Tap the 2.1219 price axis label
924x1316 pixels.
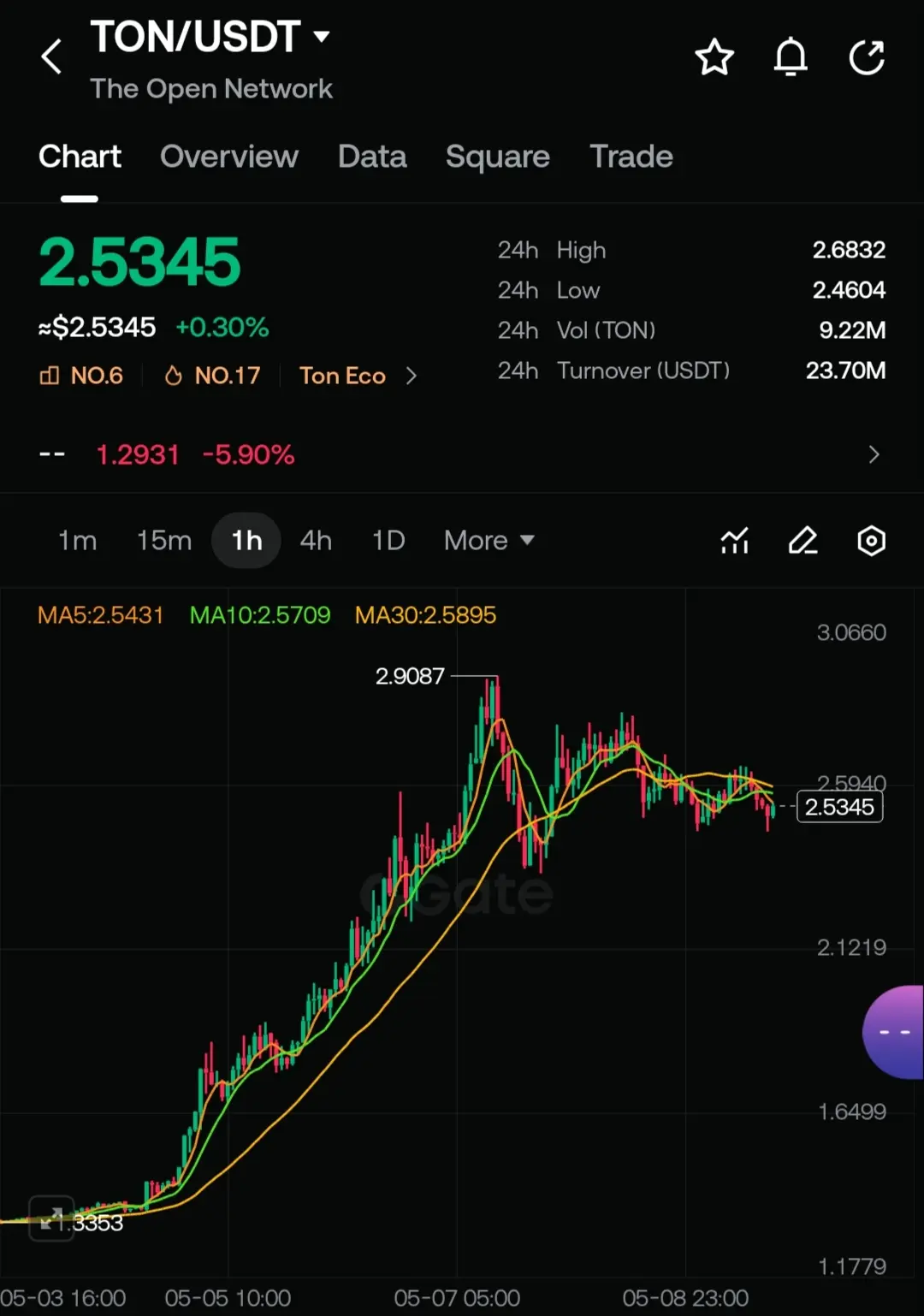tap(851, 947)
